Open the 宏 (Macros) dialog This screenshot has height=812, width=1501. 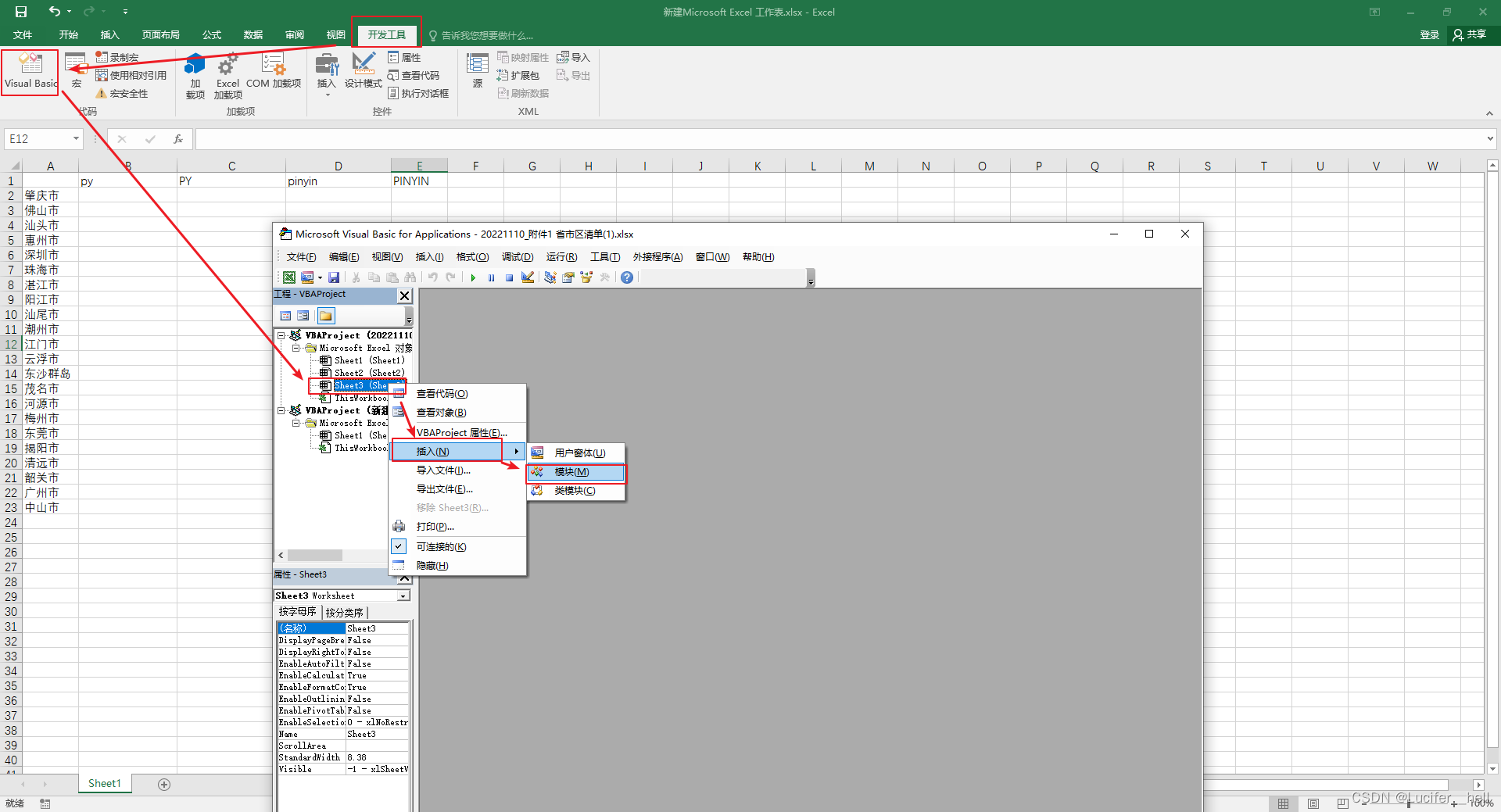[x=76, y=72]
